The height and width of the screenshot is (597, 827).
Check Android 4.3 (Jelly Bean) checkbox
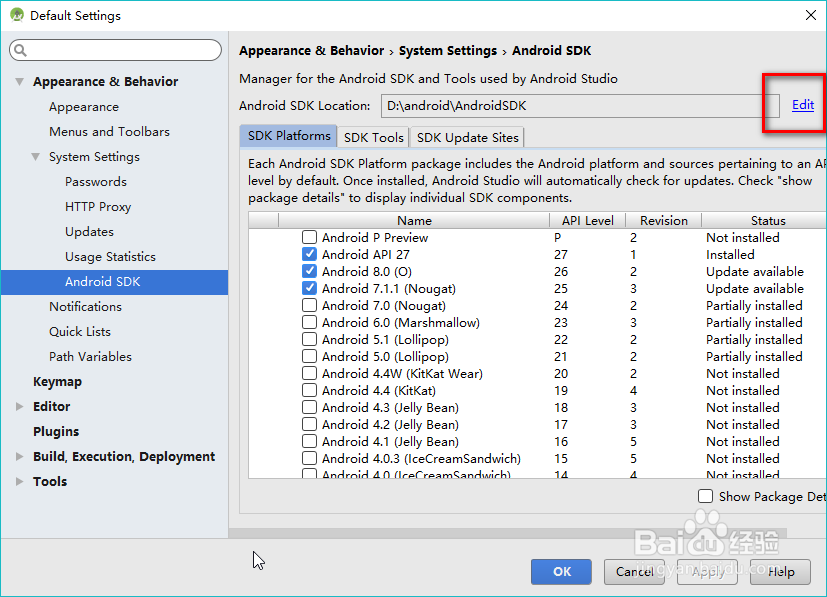pos(310,407)
